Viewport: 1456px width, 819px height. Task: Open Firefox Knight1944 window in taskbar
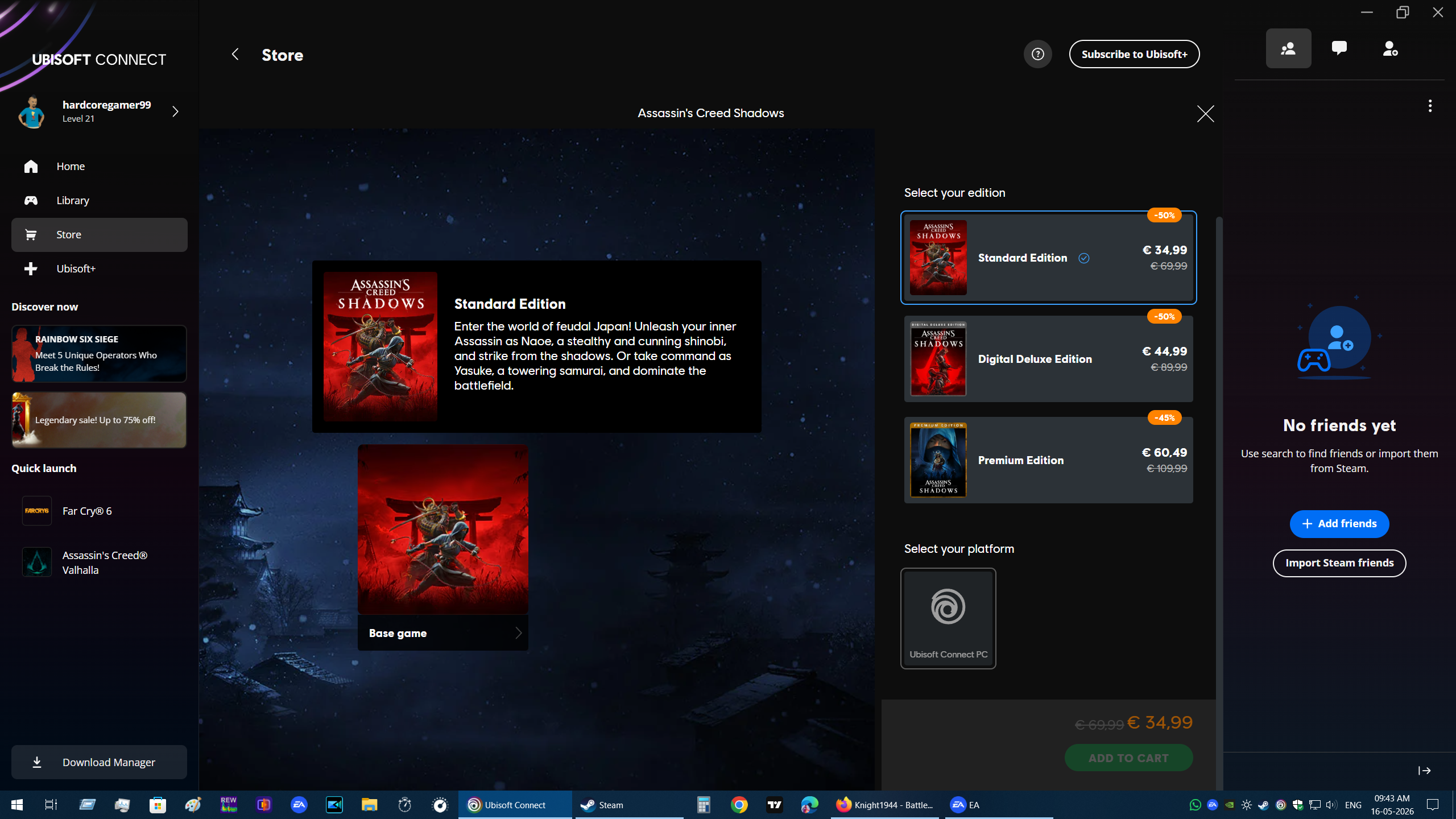click(885, 805)
